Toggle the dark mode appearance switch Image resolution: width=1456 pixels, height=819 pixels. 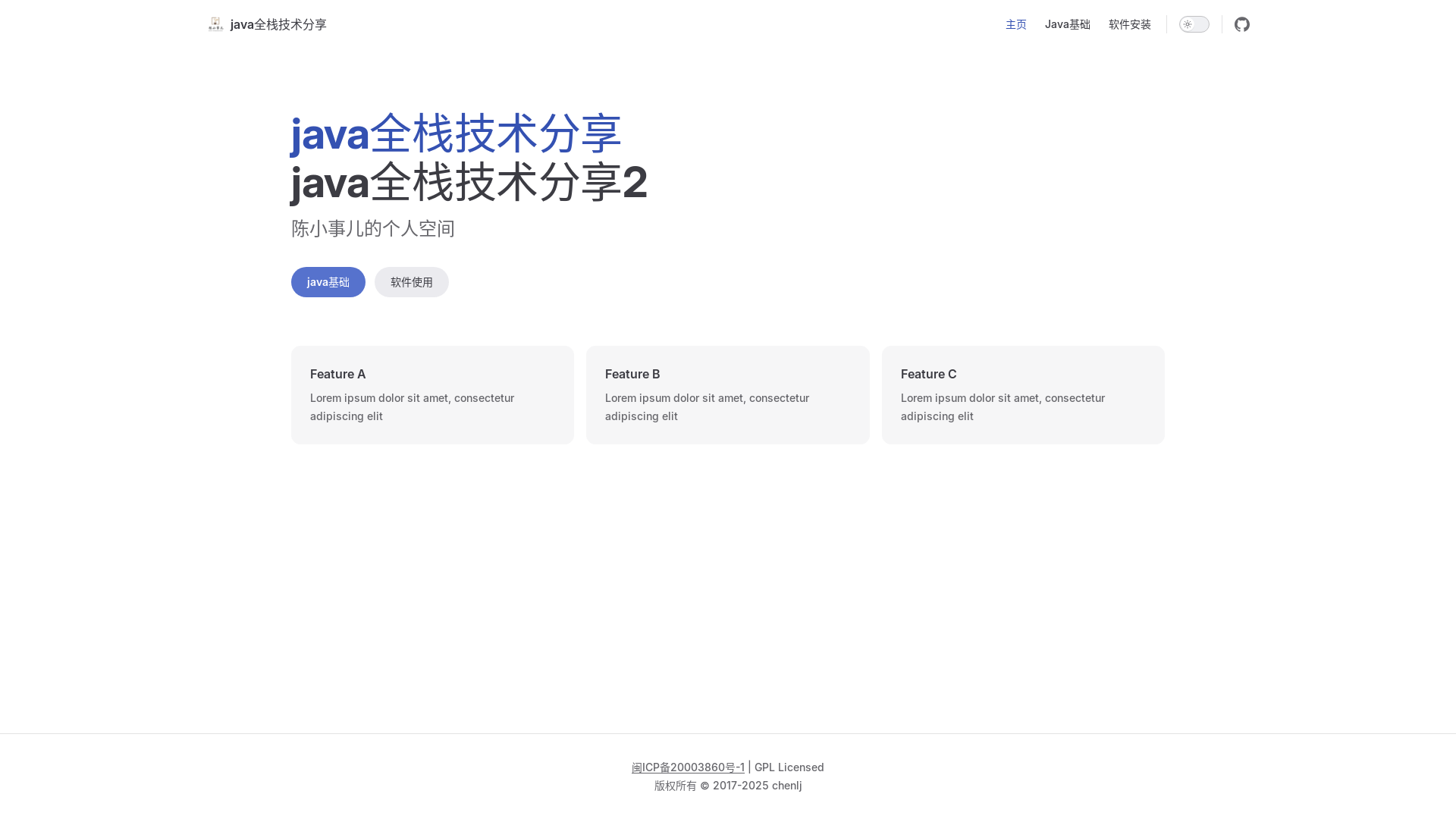(1194, 24)
